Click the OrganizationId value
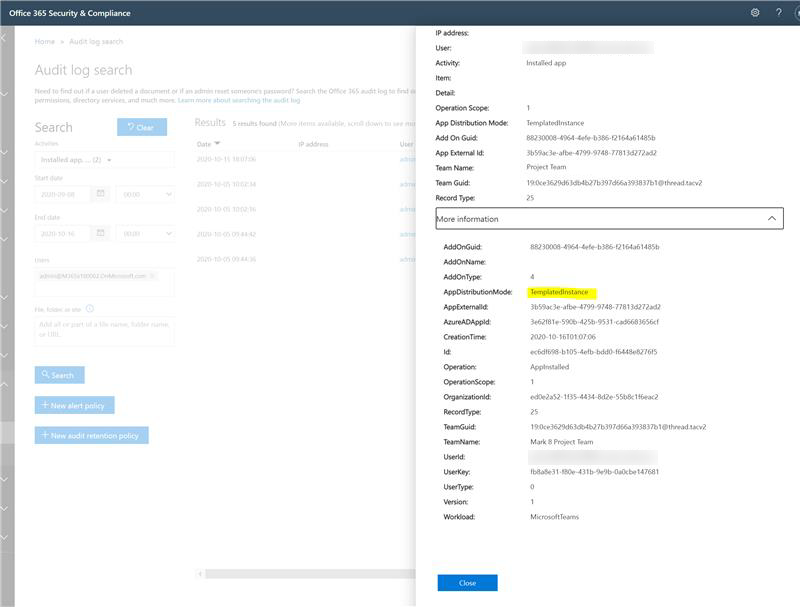The height and width of the screenshot is (607, 800). pos(594,397)
